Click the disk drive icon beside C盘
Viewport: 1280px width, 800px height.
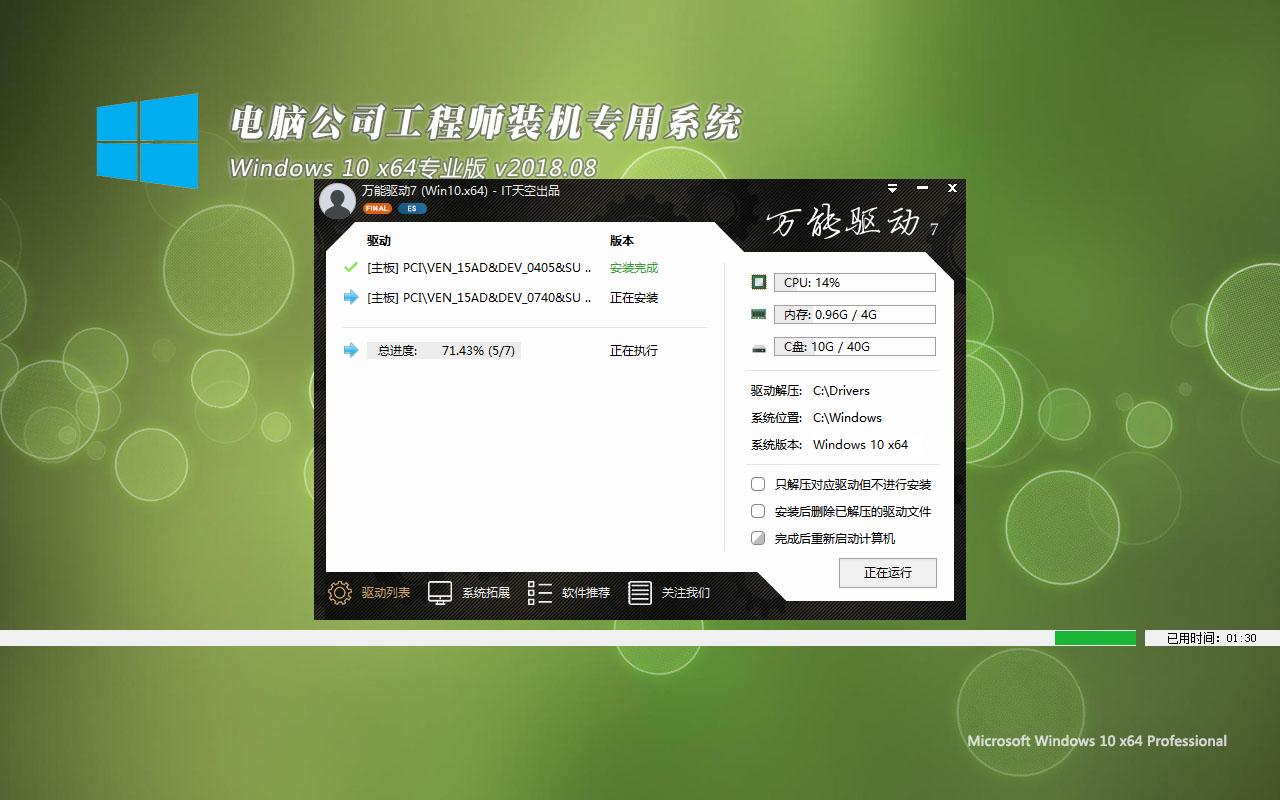pos(757,346)
